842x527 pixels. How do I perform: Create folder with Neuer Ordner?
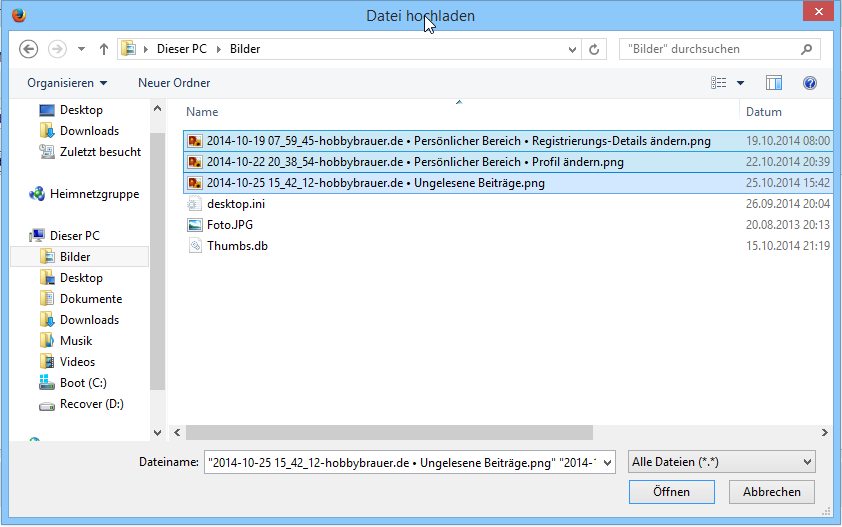tap(174, 83)
